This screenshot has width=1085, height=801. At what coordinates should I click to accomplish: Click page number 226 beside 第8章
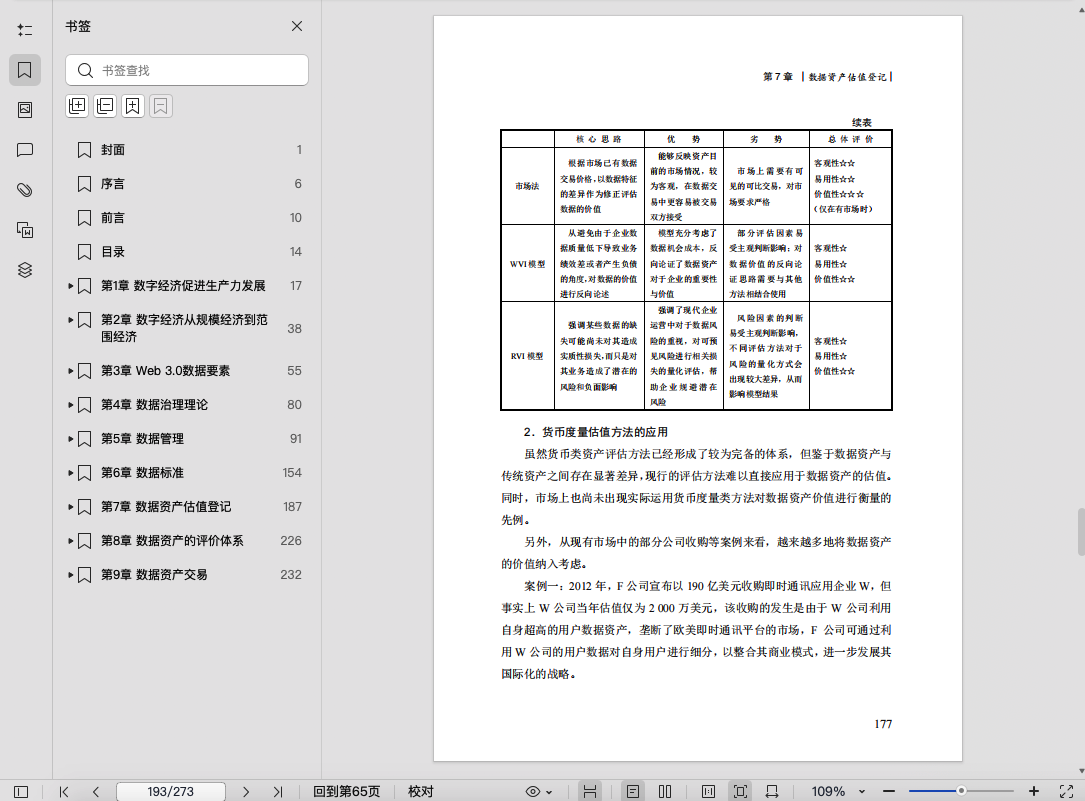point(291,540)
